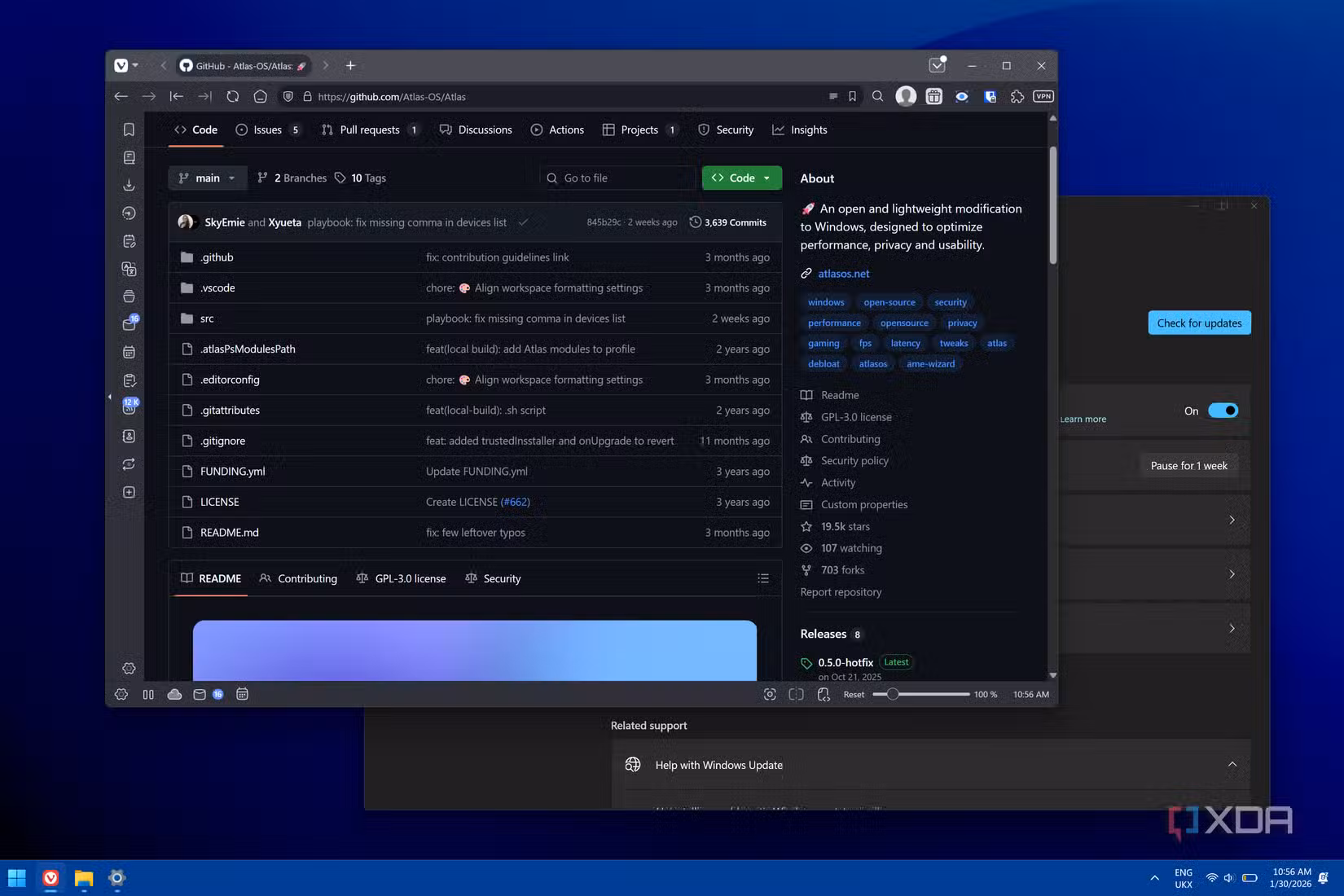Switch to Pull requests tab
1344x896 pixels.
pos(370,130)
